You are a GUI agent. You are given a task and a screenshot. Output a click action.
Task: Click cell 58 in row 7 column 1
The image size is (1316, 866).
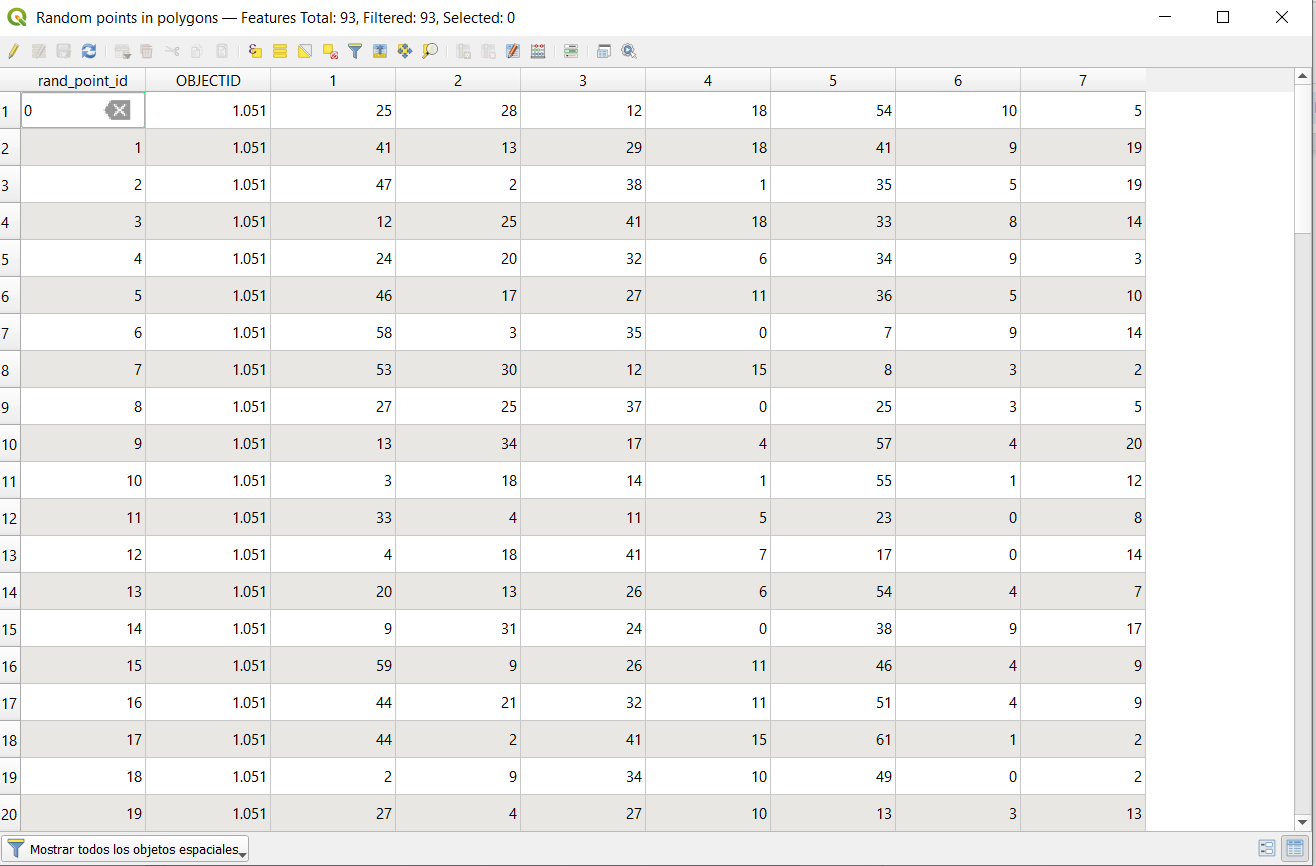(x=333, y=333)
